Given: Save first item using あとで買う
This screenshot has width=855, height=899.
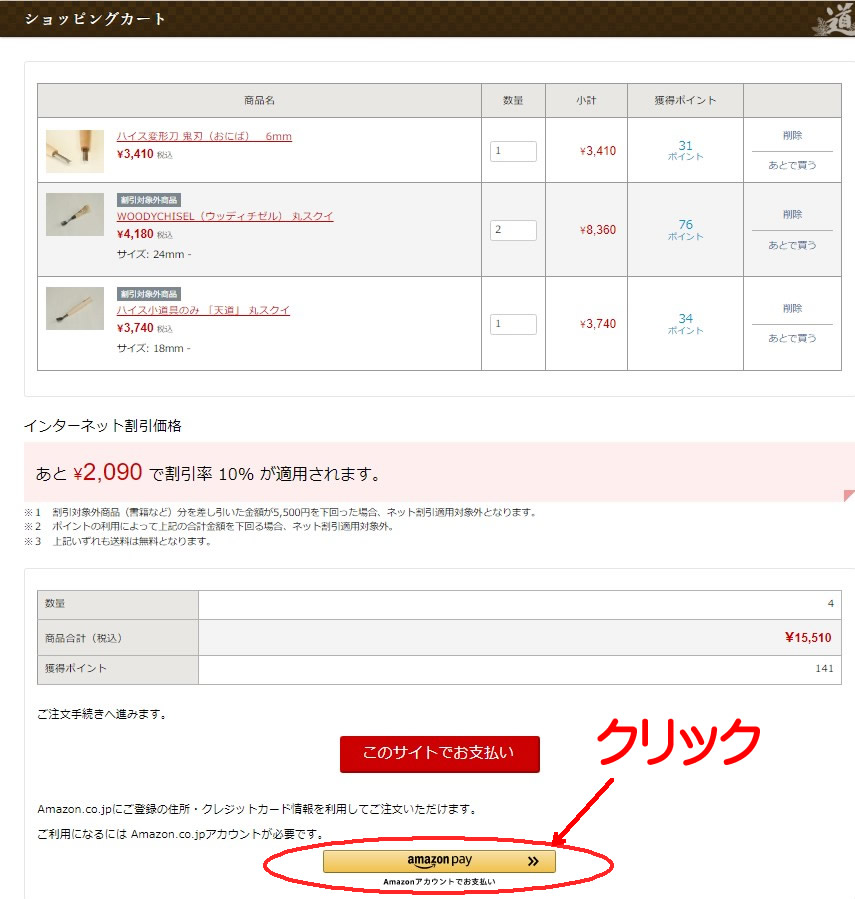Looking at the screenshot, I should click(x=792, y=165).
